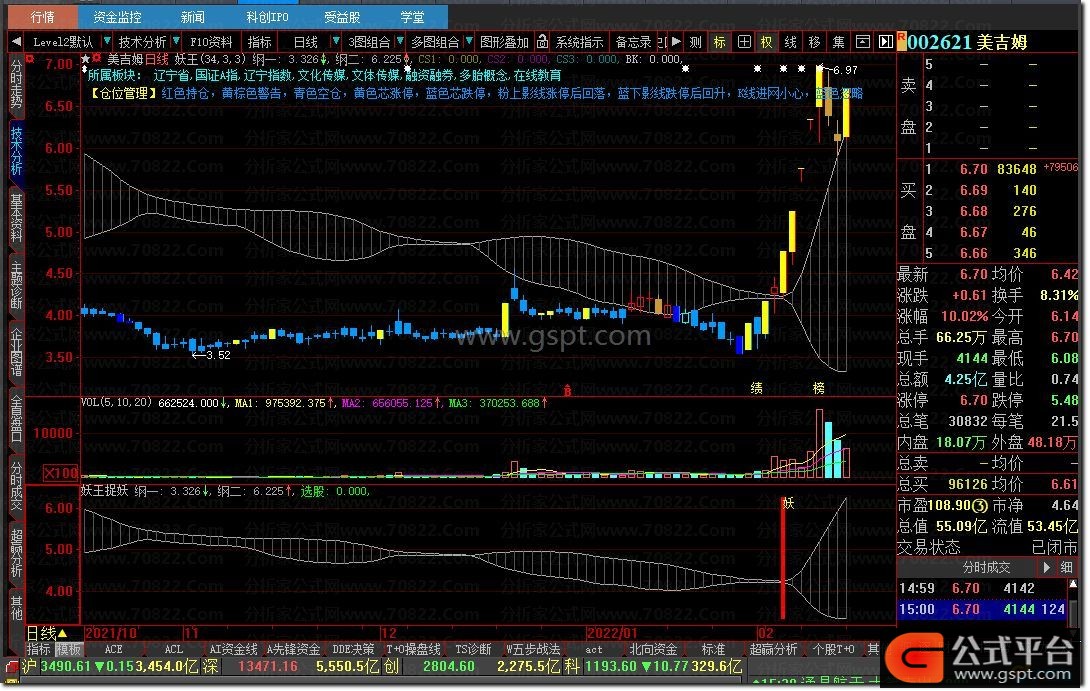Select the T+0操盘线 indicator tab
This screenshot has height=691, width=1090.
click(x=414, y=649)
